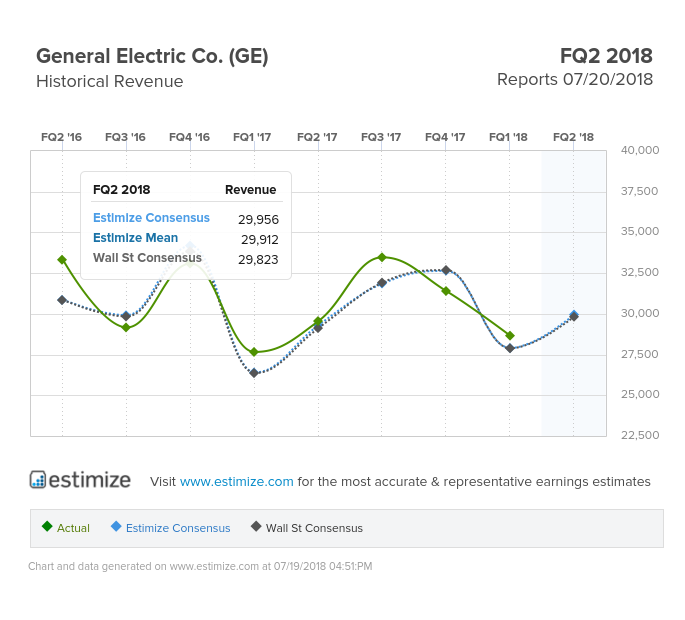Select the FQ2 '18 estimate marker

click(x=574, y=315)
